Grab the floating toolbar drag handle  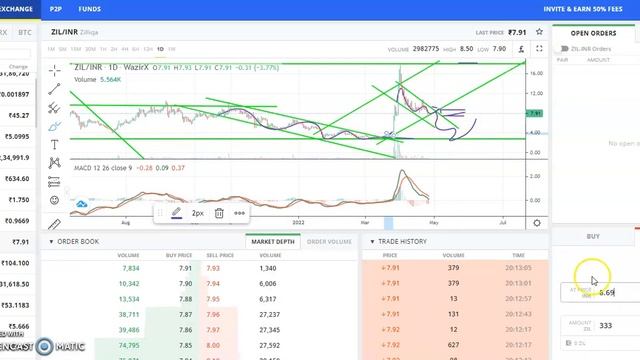pyautogui.click(x=160, y=213)
